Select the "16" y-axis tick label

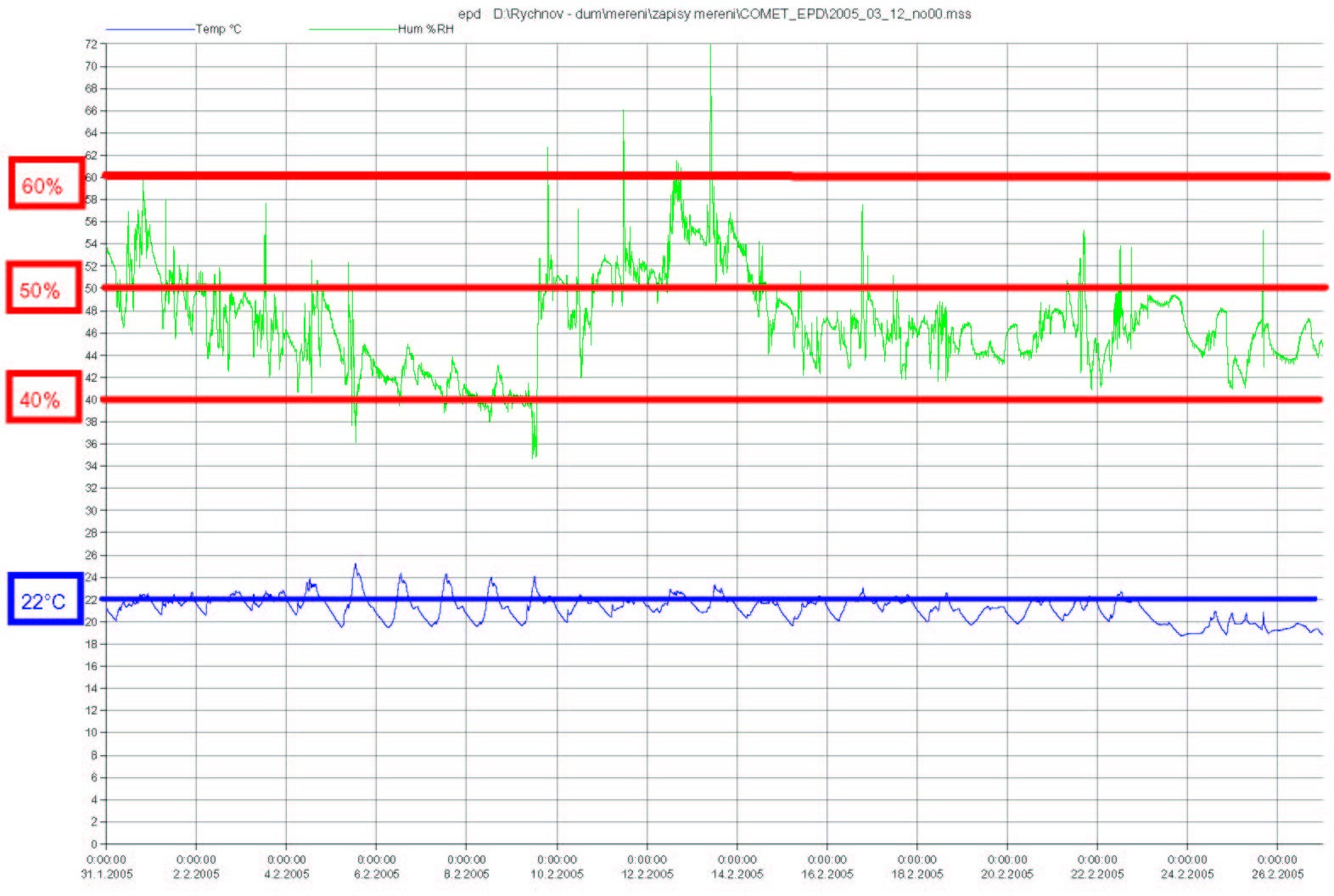[x=91, y=666]
